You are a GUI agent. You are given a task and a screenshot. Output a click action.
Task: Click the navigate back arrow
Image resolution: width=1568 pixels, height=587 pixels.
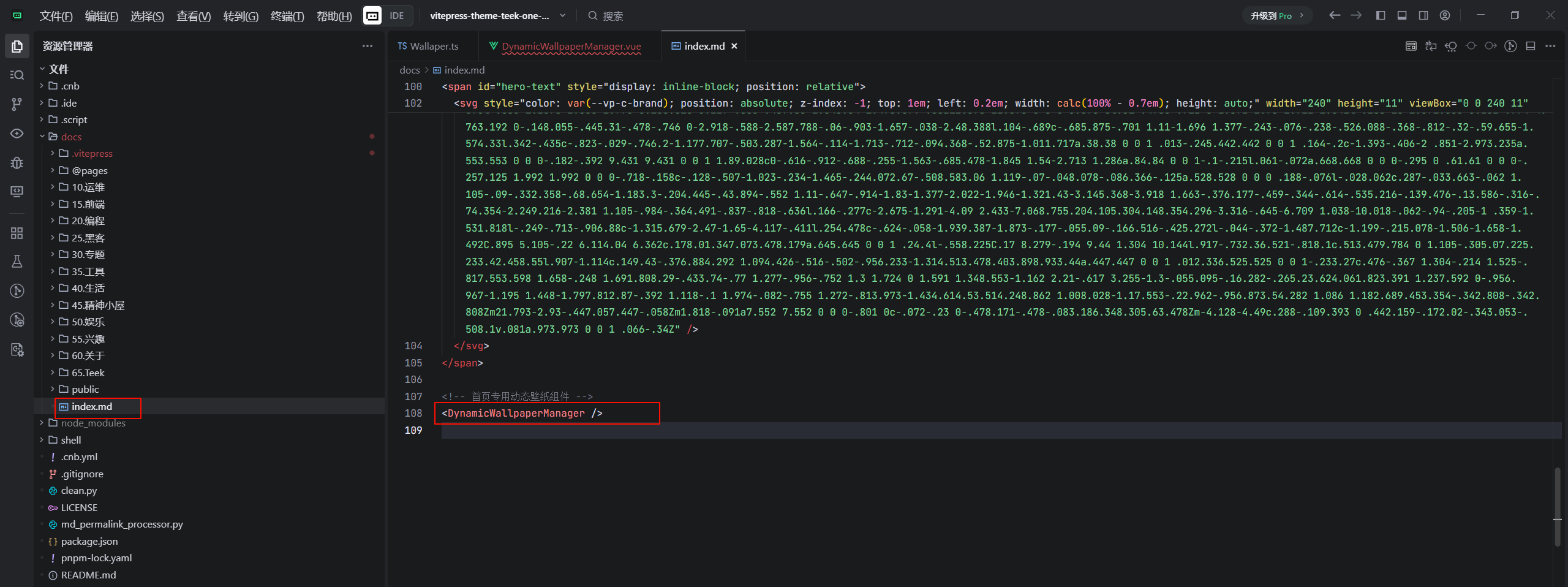1335,16
